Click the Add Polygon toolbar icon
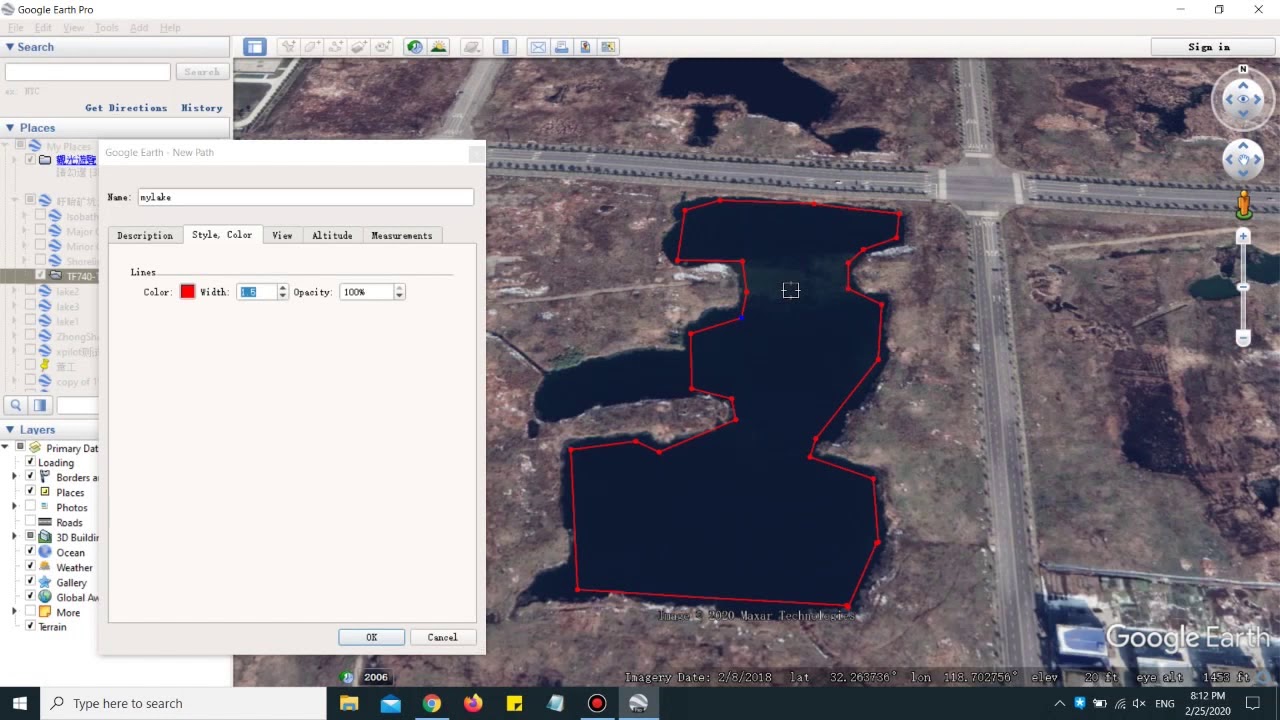 (x=312, y=47)
